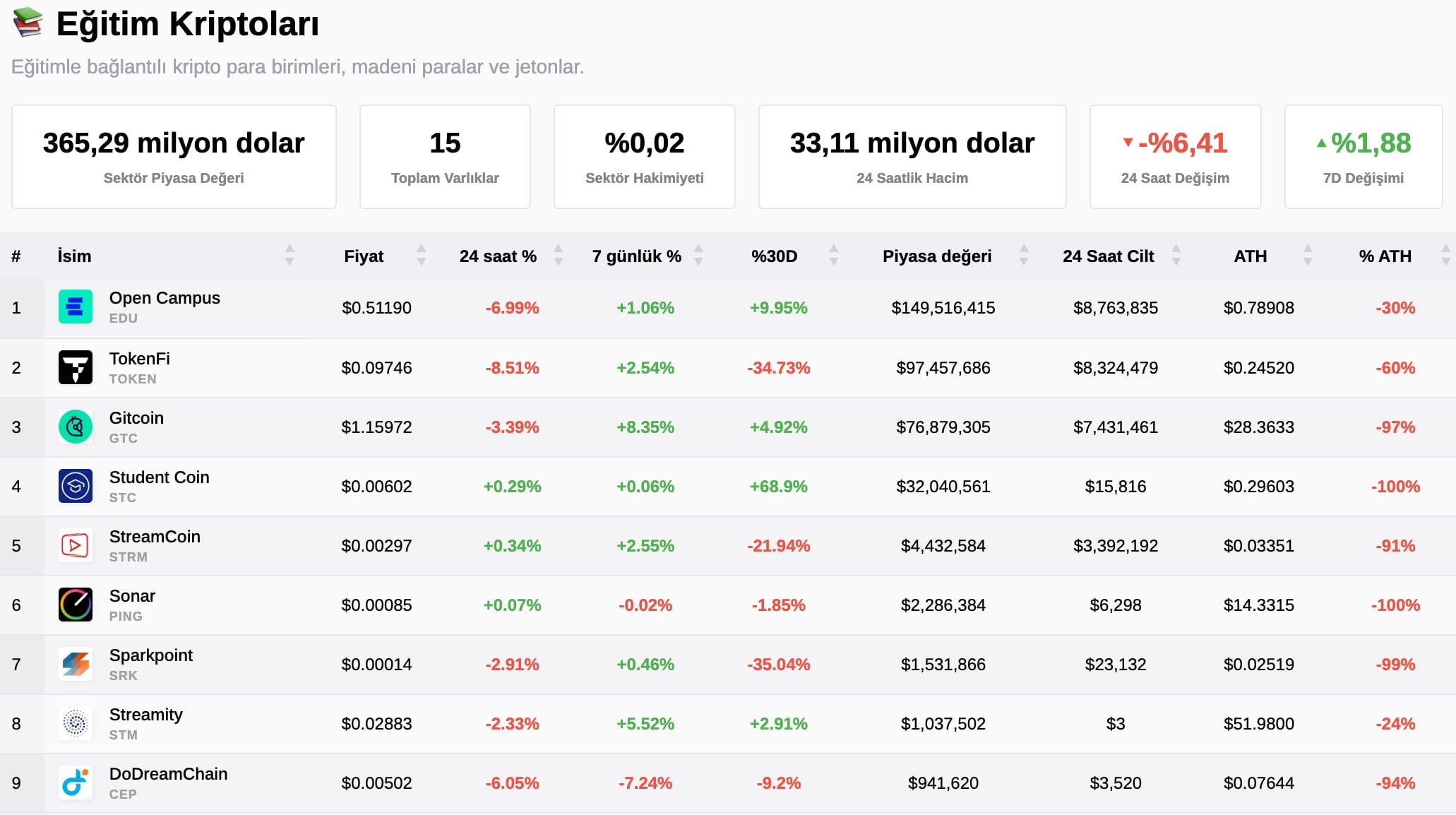Click the Sparkpoint SRK logo

point(74,664)
